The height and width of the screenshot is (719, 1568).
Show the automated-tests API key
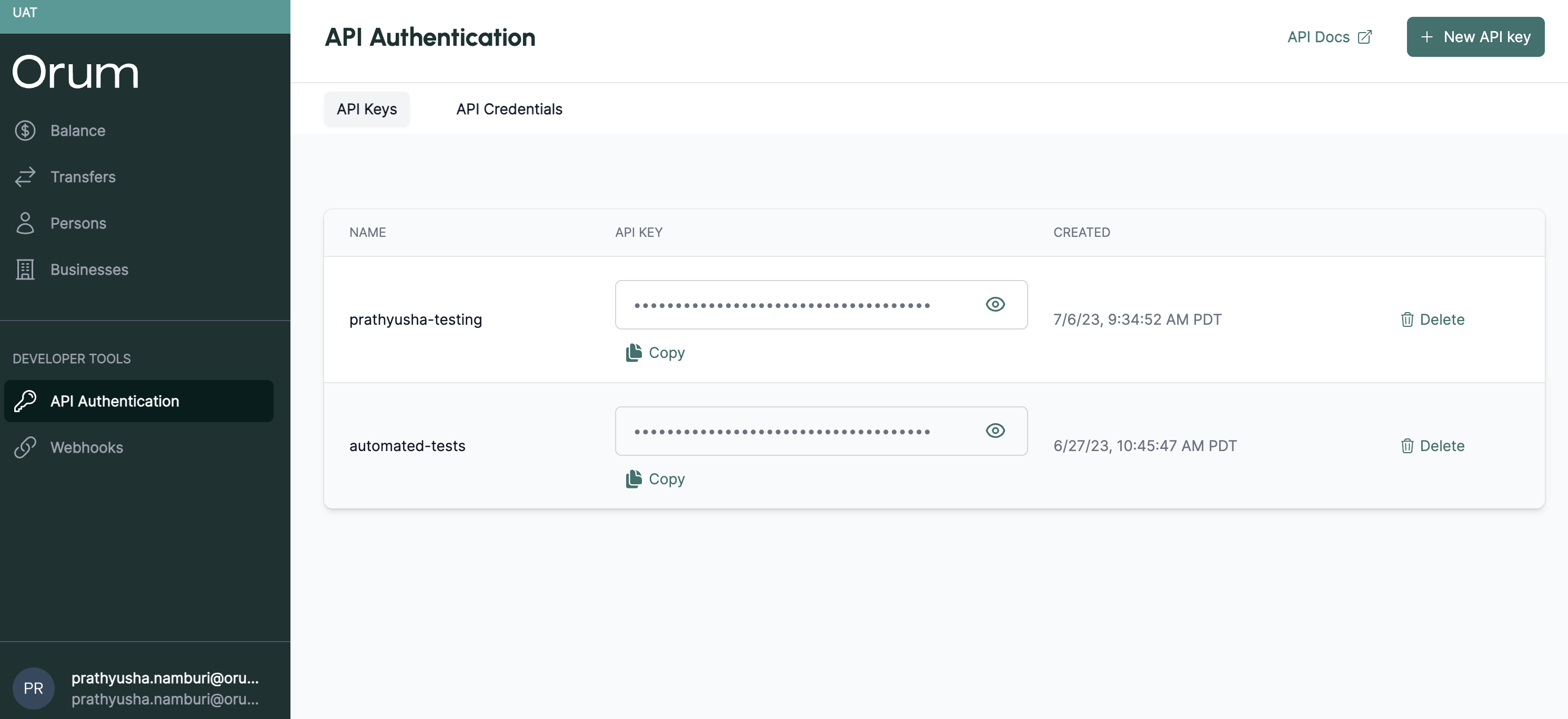(x=994, y=431)
